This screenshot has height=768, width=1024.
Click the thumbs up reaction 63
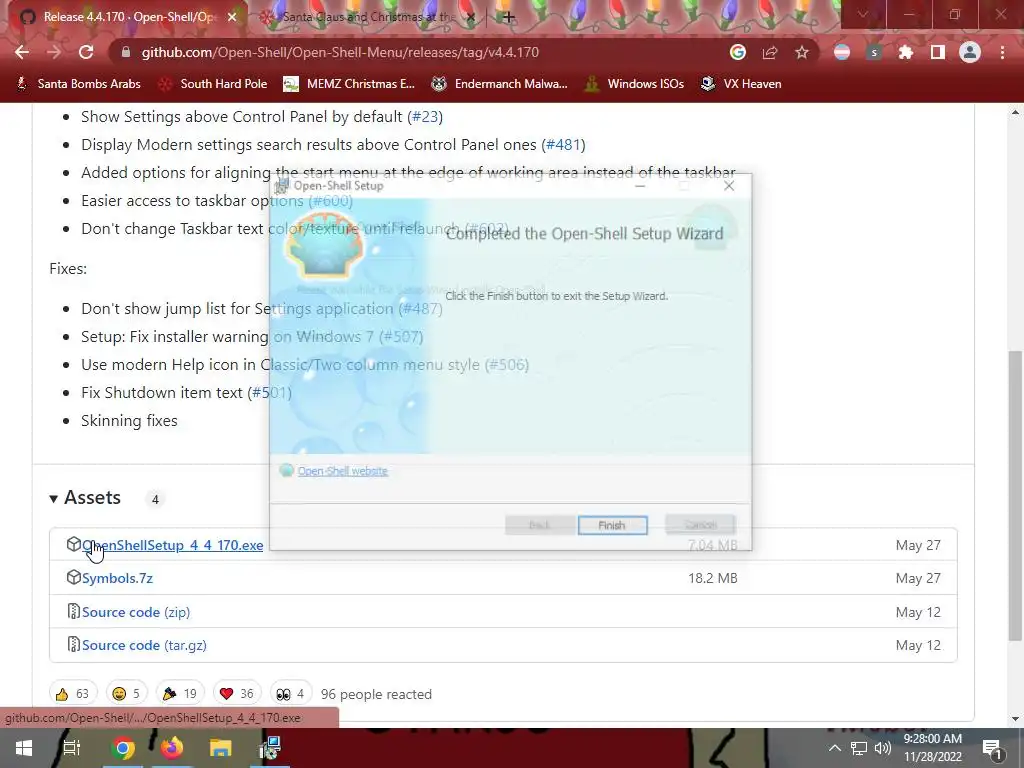tap(72, 694)
